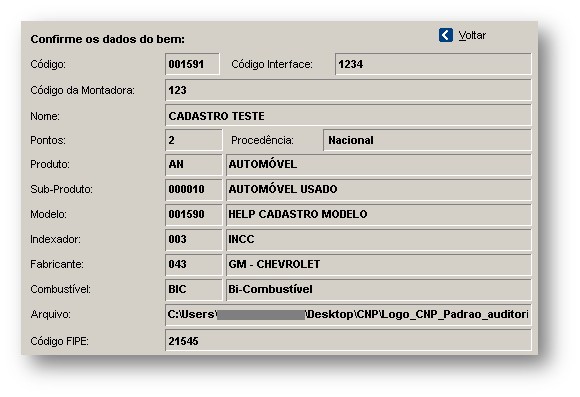Click the Modelo code field 001590
Screen dimensions: 580x397
click(x=194, y=215)
